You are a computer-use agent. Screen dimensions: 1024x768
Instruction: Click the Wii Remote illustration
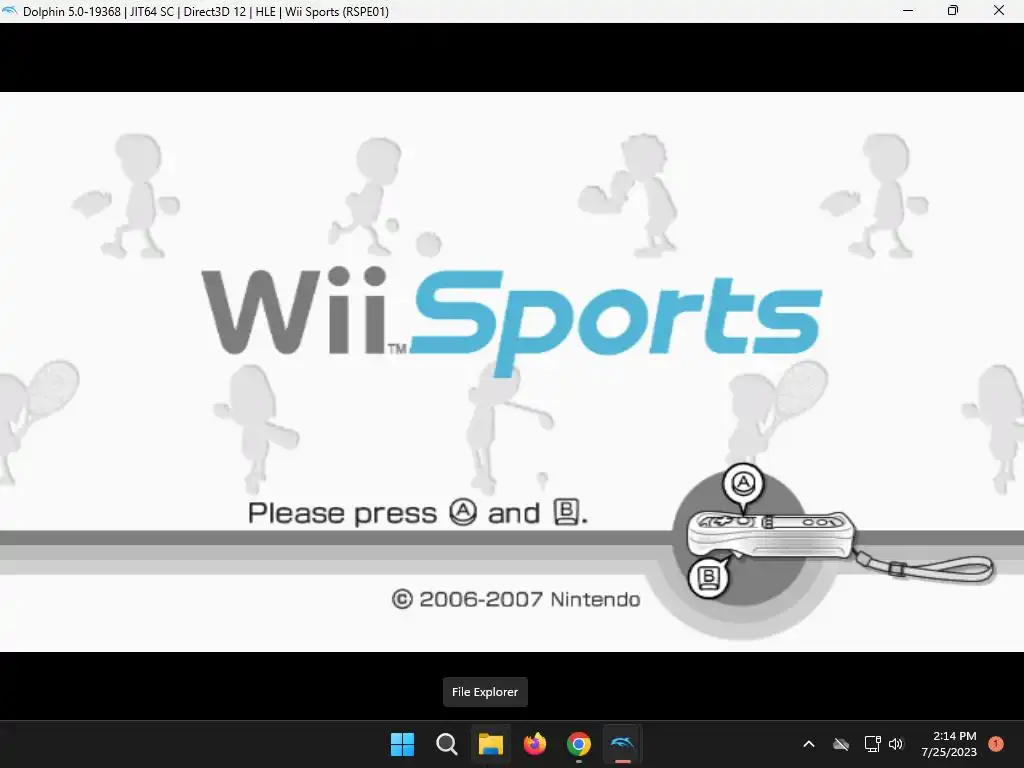click(771, 534)
